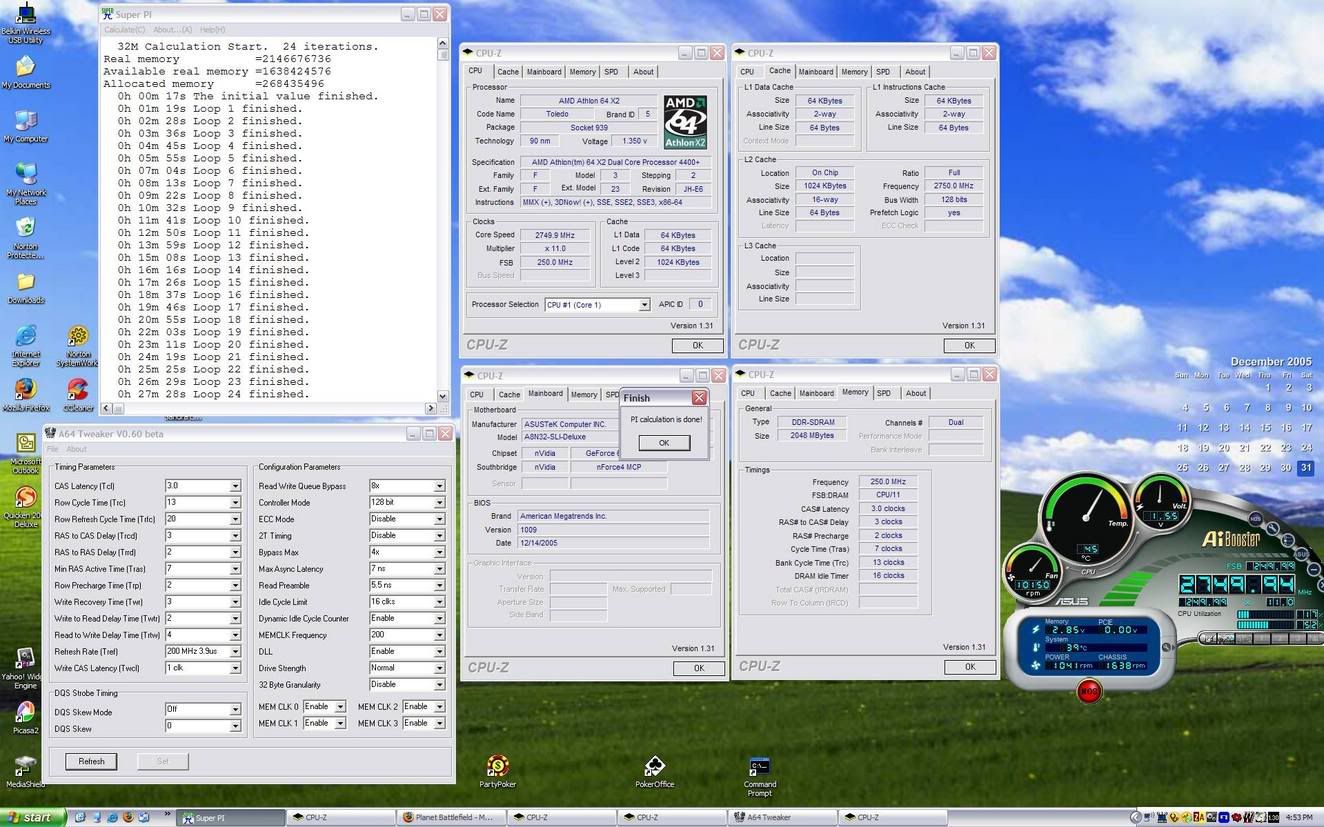Open Super PI Calculate(C) menu
The width and height of the screenshot is (1324, 827).
pyautogui.click(x=126, y=30)
